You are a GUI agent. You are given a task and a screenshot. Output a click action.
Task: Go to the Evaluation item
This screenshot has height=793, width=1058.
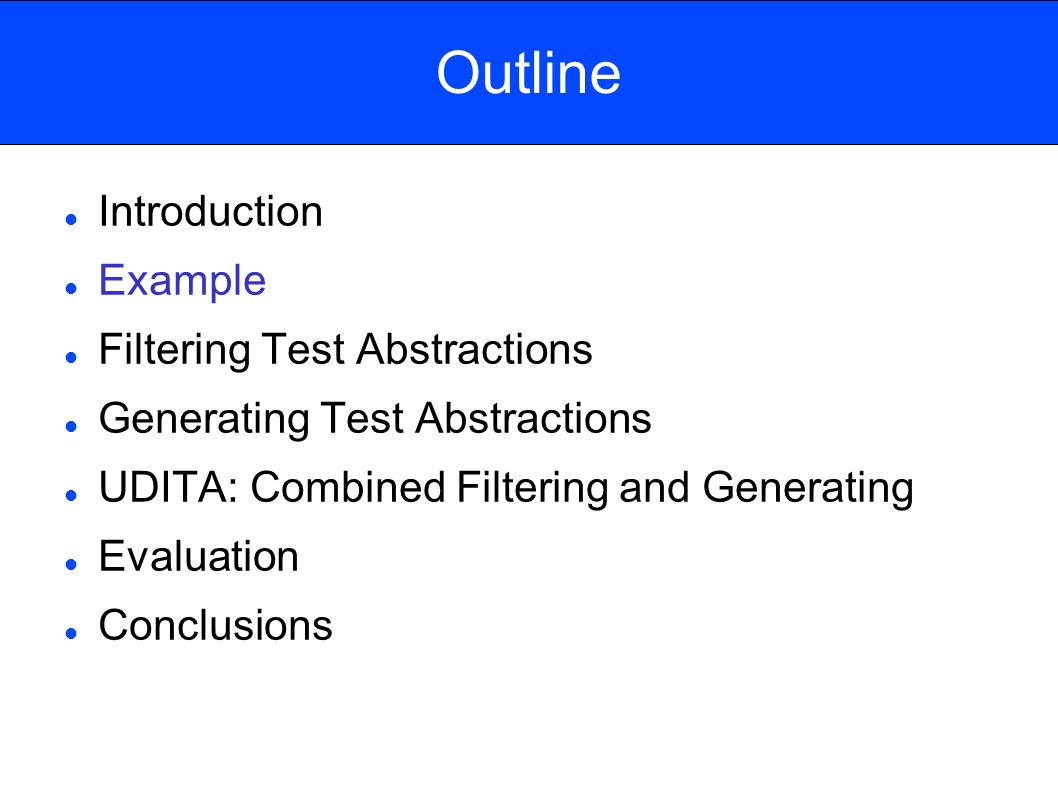198,556
